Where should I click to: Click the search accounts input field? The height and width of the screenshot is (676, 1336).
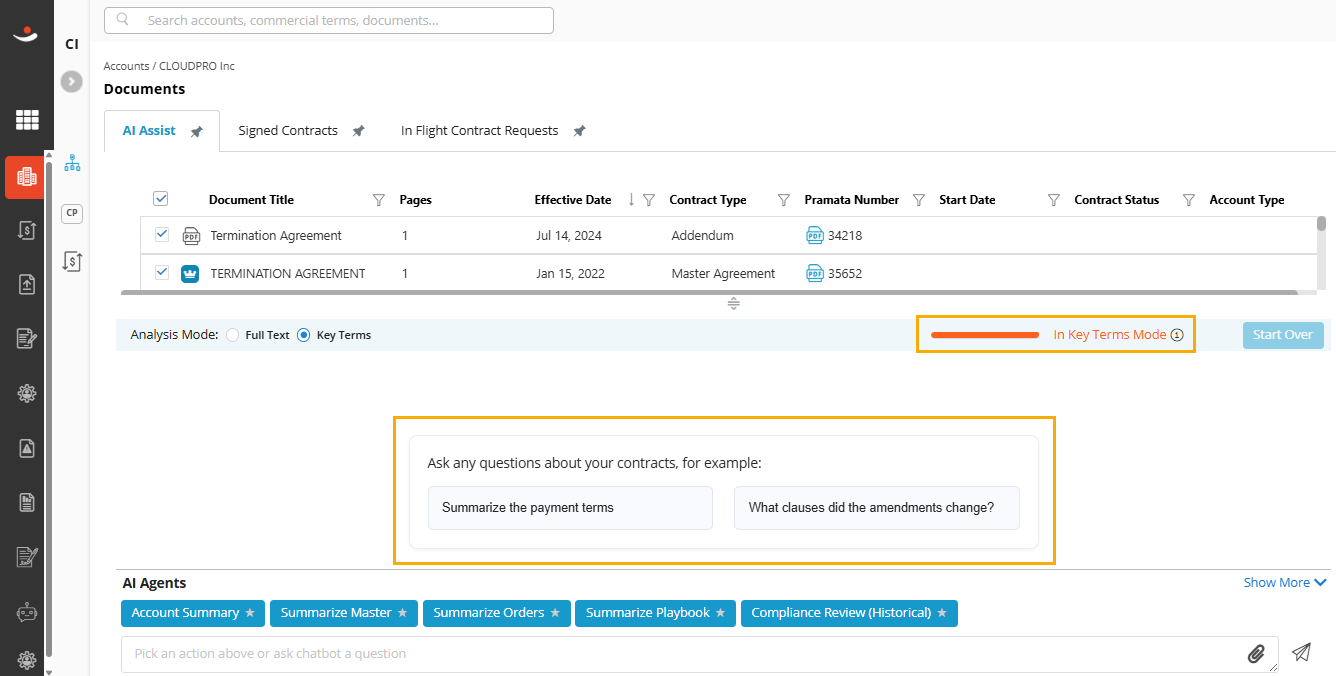[x=329, y=20]
